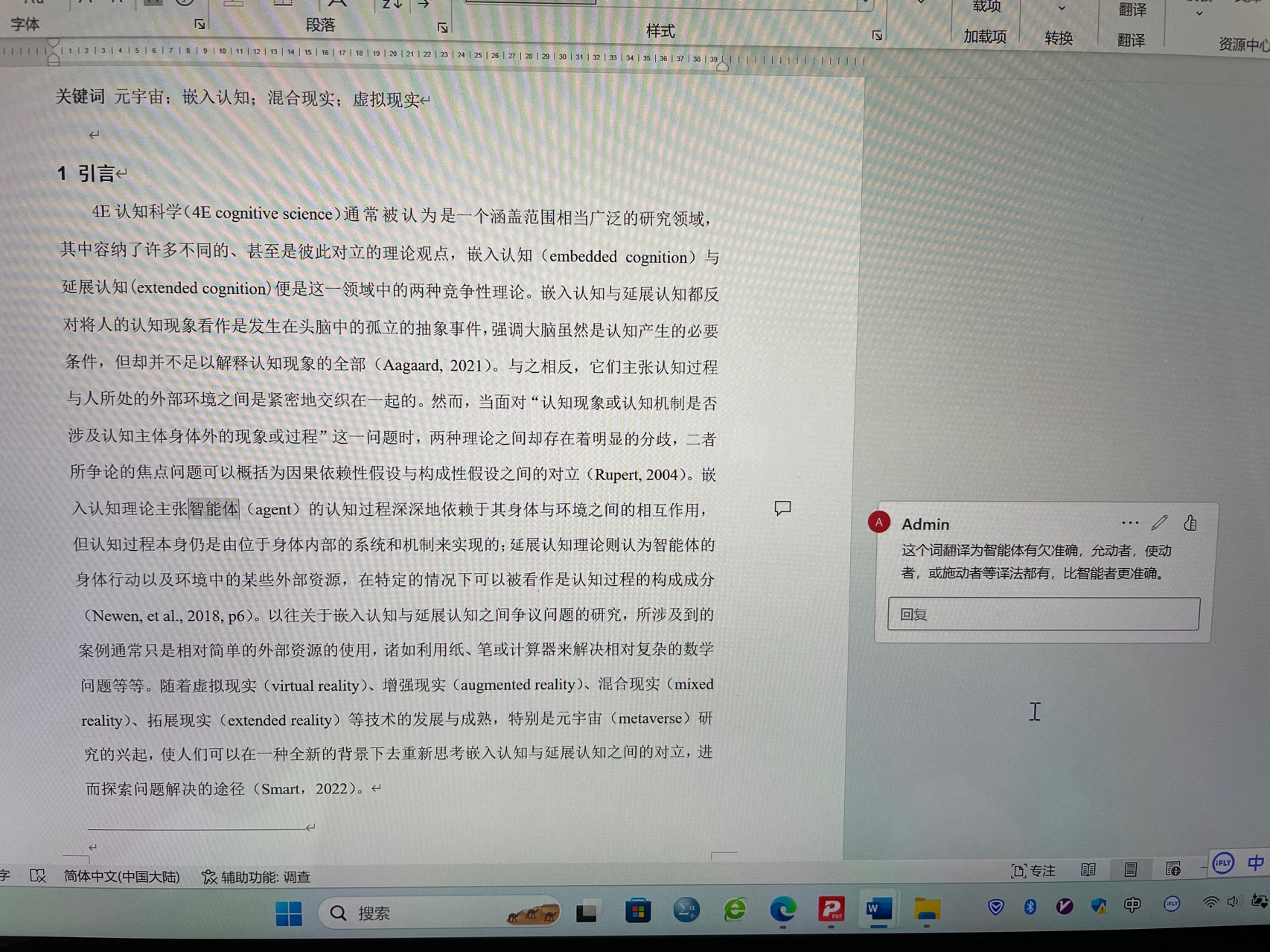Toggle the 中 Chinese input mode indicator
1270x952 pixels.
point(1255,863)
